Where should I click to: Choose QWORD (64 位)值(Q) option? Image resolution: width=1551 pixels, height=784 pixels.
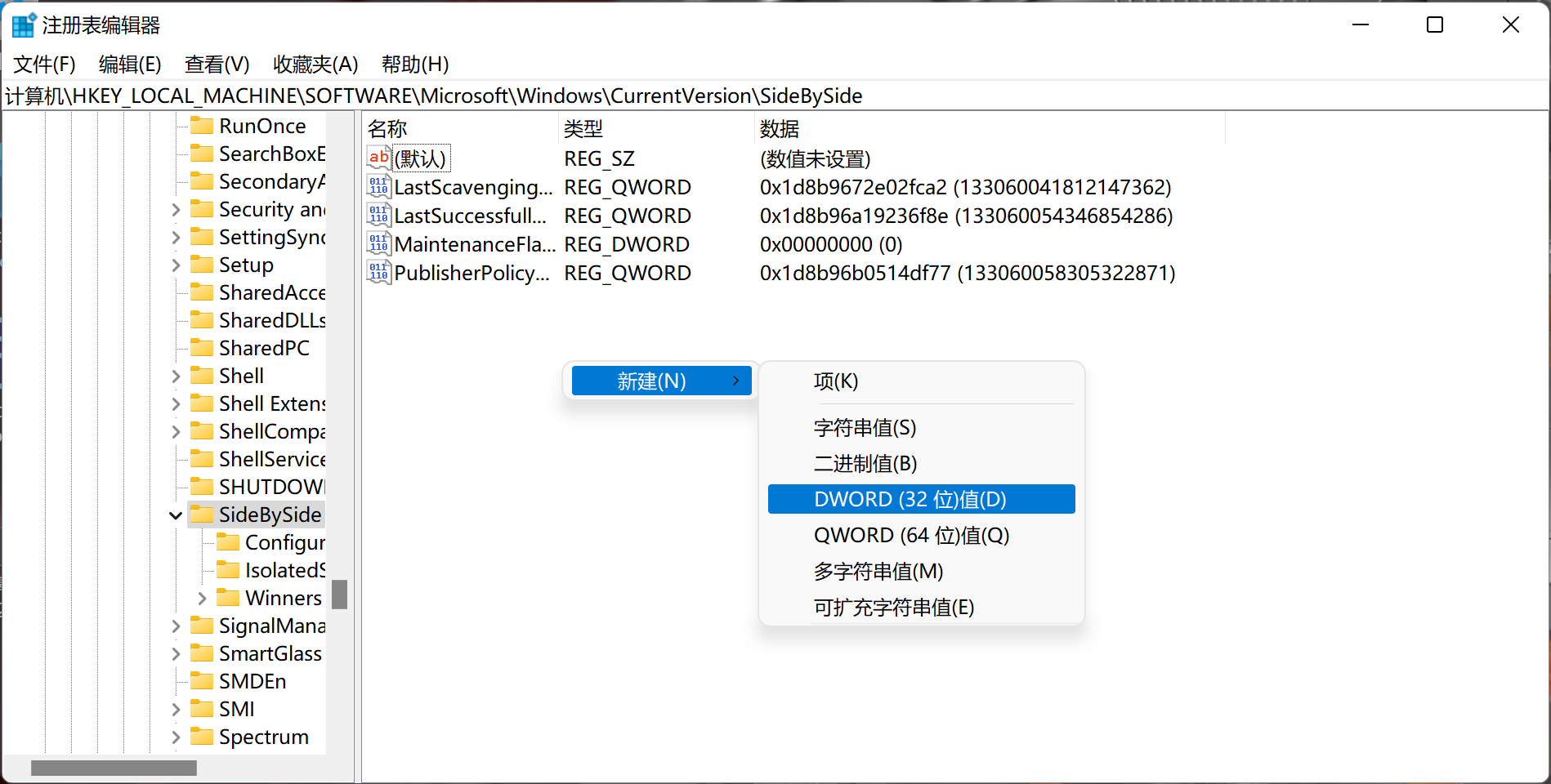921,535
